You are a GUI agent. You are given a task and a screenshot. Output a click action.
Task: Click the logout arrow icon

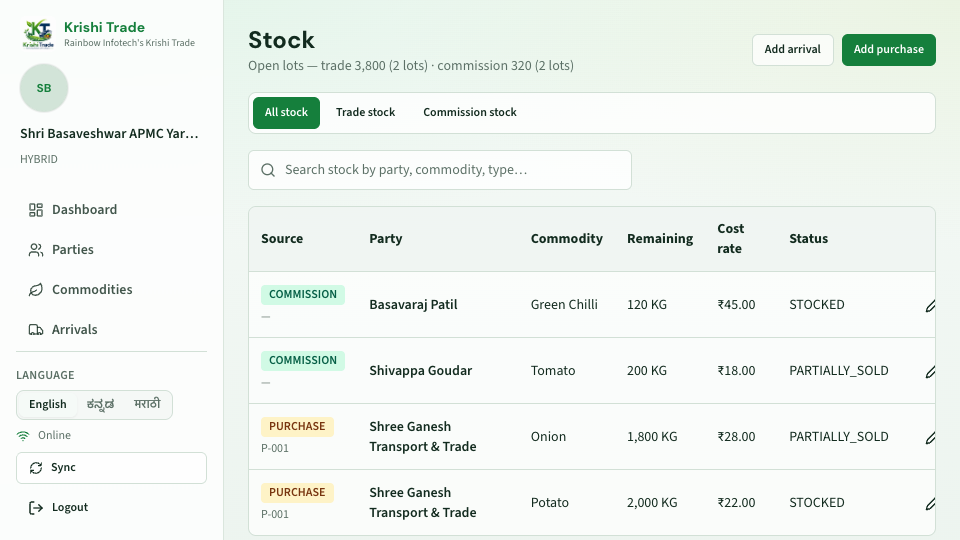pos(36,508)
